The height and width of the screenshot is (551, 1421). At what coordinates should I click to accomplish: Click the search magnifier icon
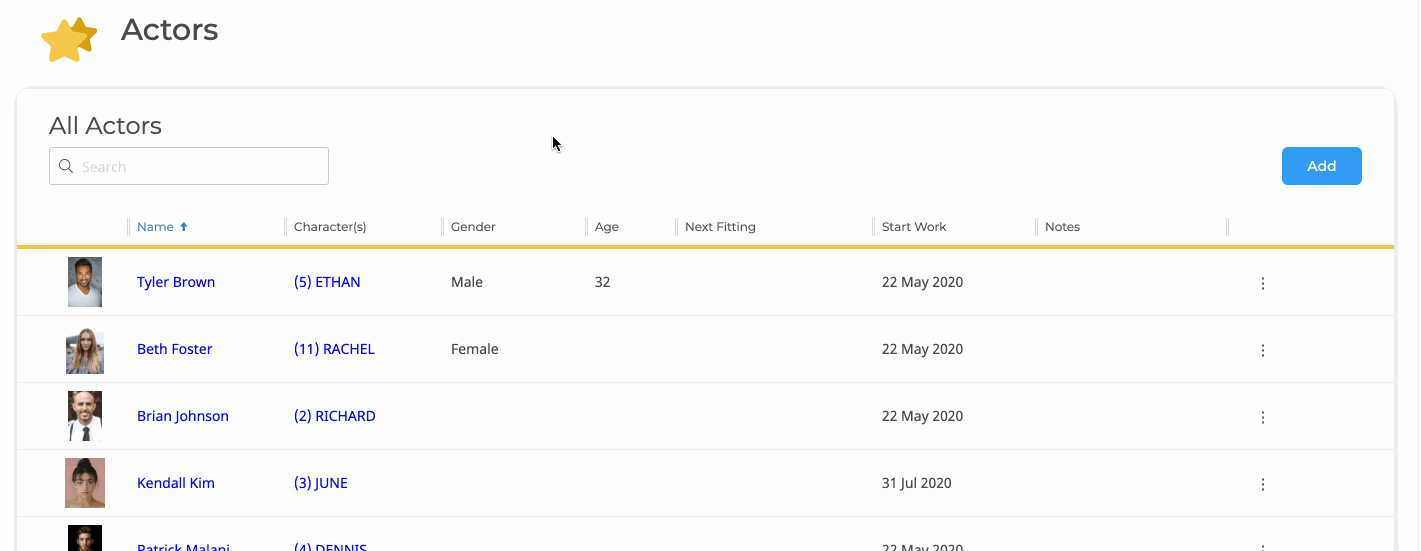[x=66, y=166]
